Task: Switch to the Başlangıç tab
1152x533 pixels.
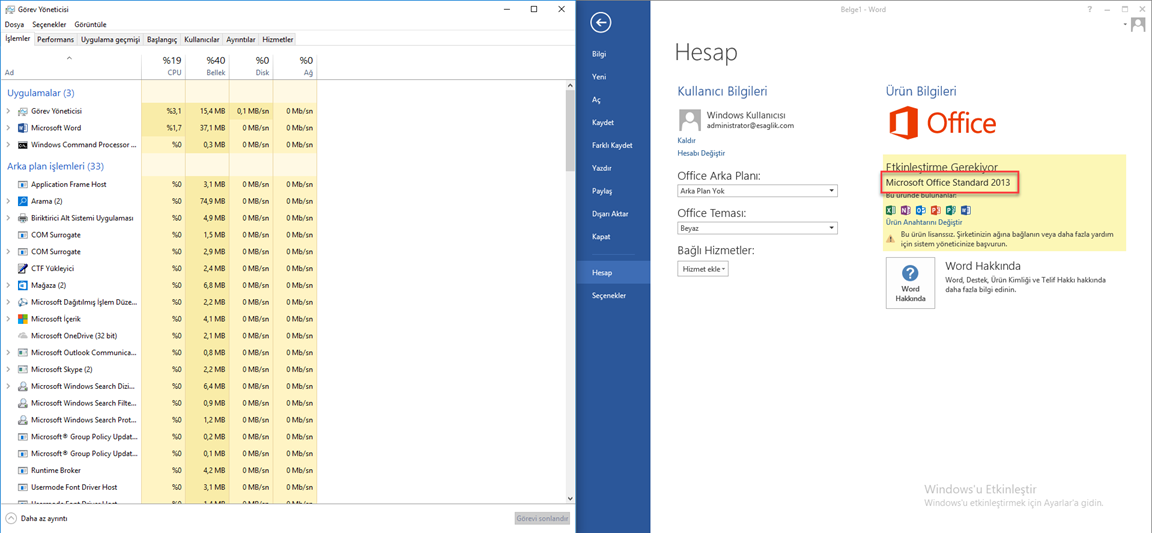Action: point(162,40)
